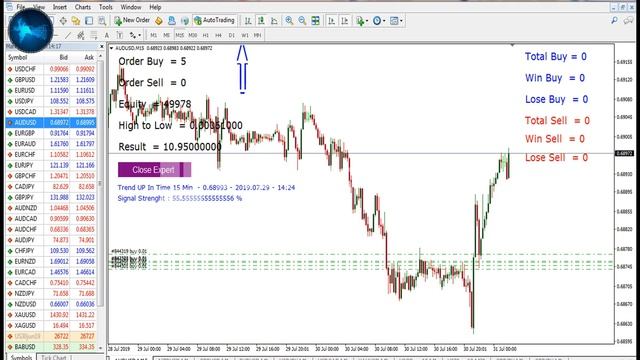This screenshot has width=640, height=360.
Task: Select the XAUUSD row in Market Watch
Action: coord(51,315)
